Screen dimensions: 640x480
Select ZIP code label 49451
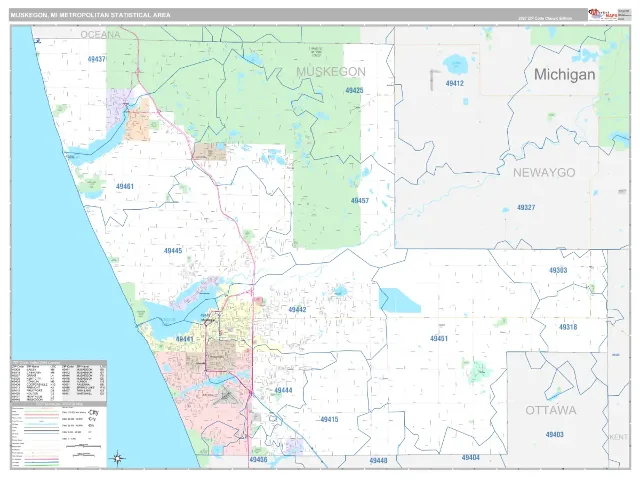[x=439, y=338]
